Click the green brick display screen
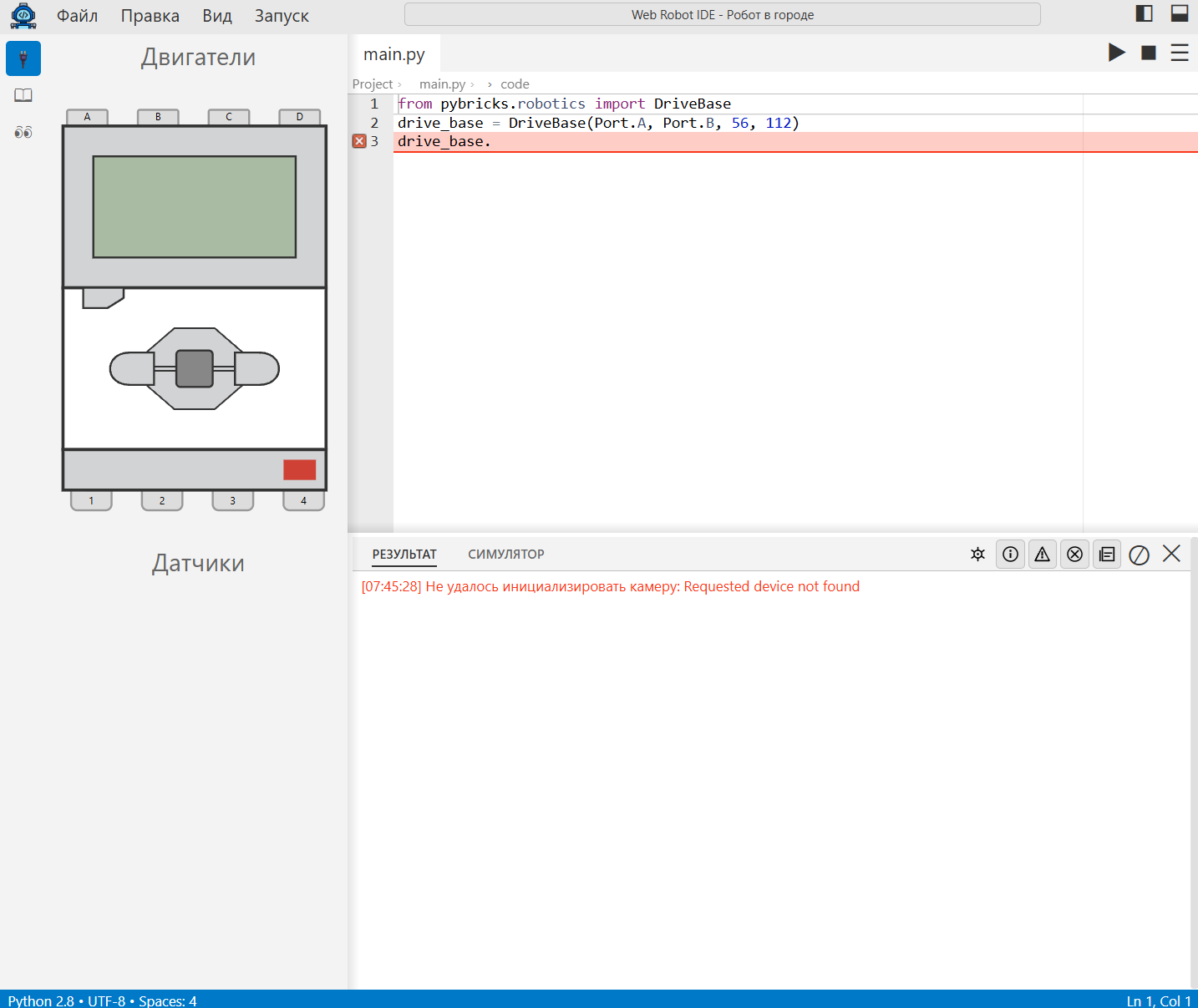1198x1008 pixels. tap(195, 207)
